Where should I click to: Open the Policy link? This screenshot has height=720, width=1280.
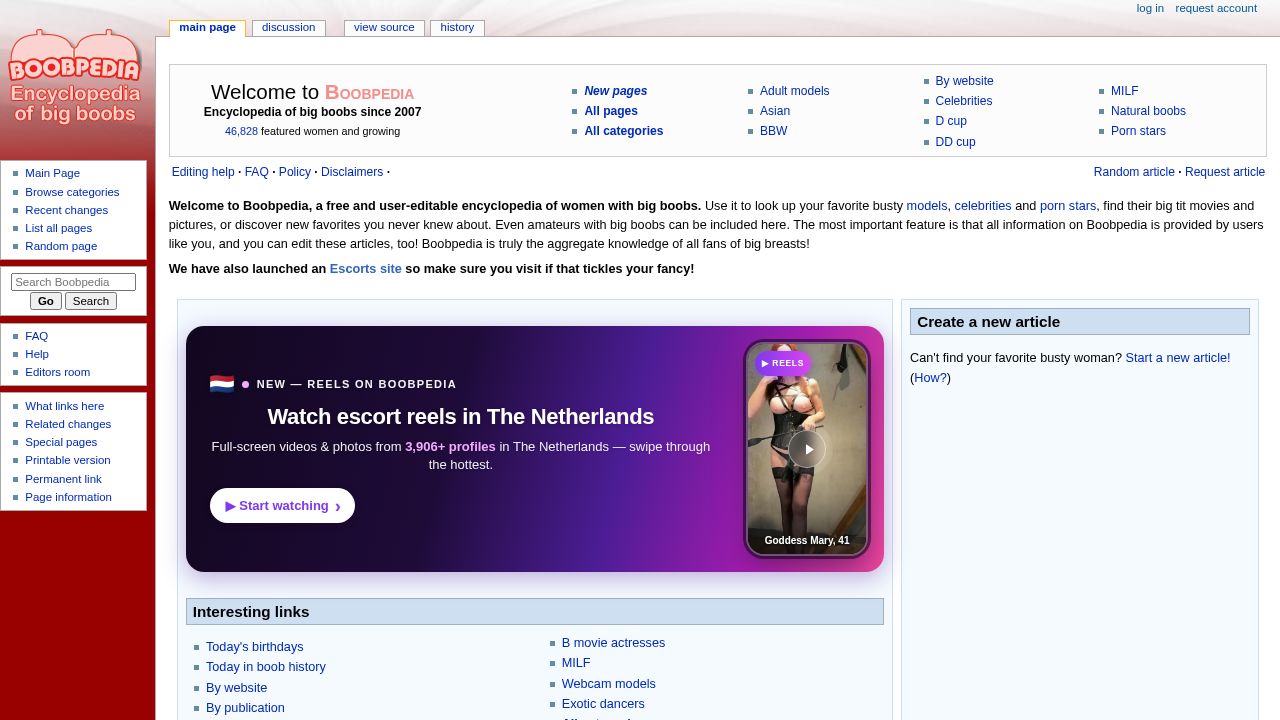(295, 172)
